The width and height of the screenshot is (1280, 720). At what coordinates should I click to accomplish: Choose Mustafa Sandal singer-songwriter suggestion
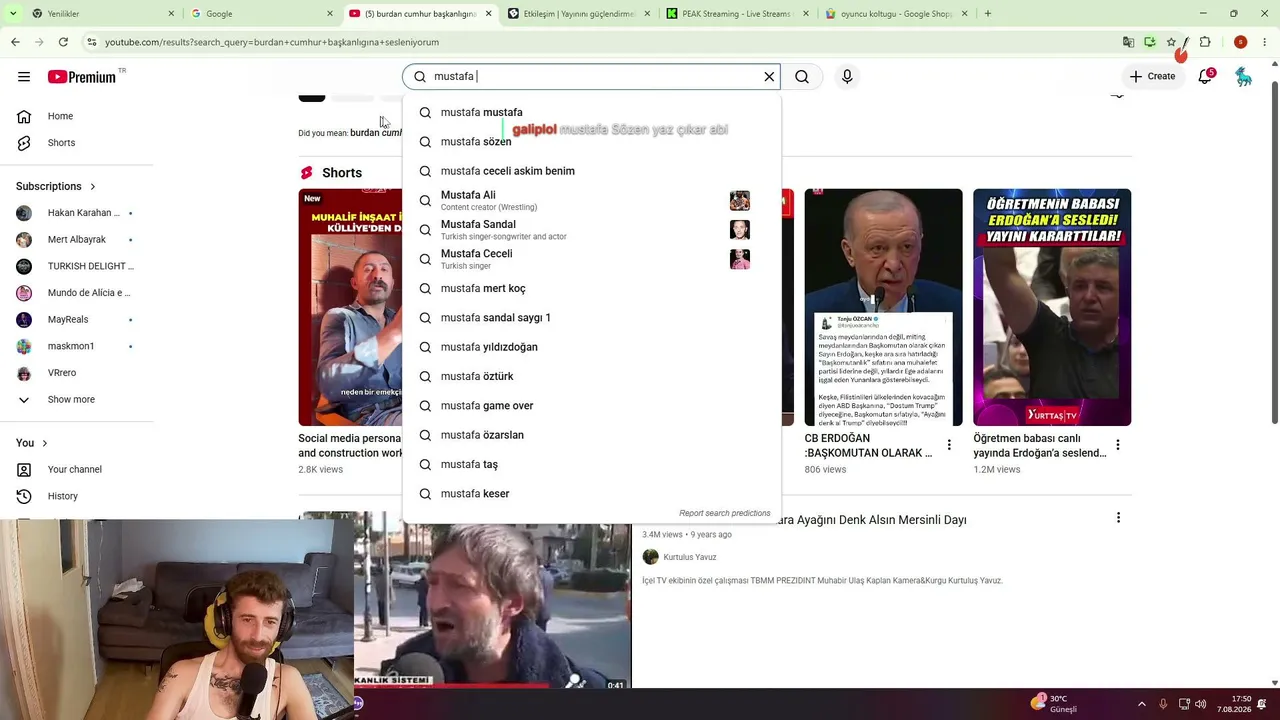pyautogui.click(x=592, y=229)
